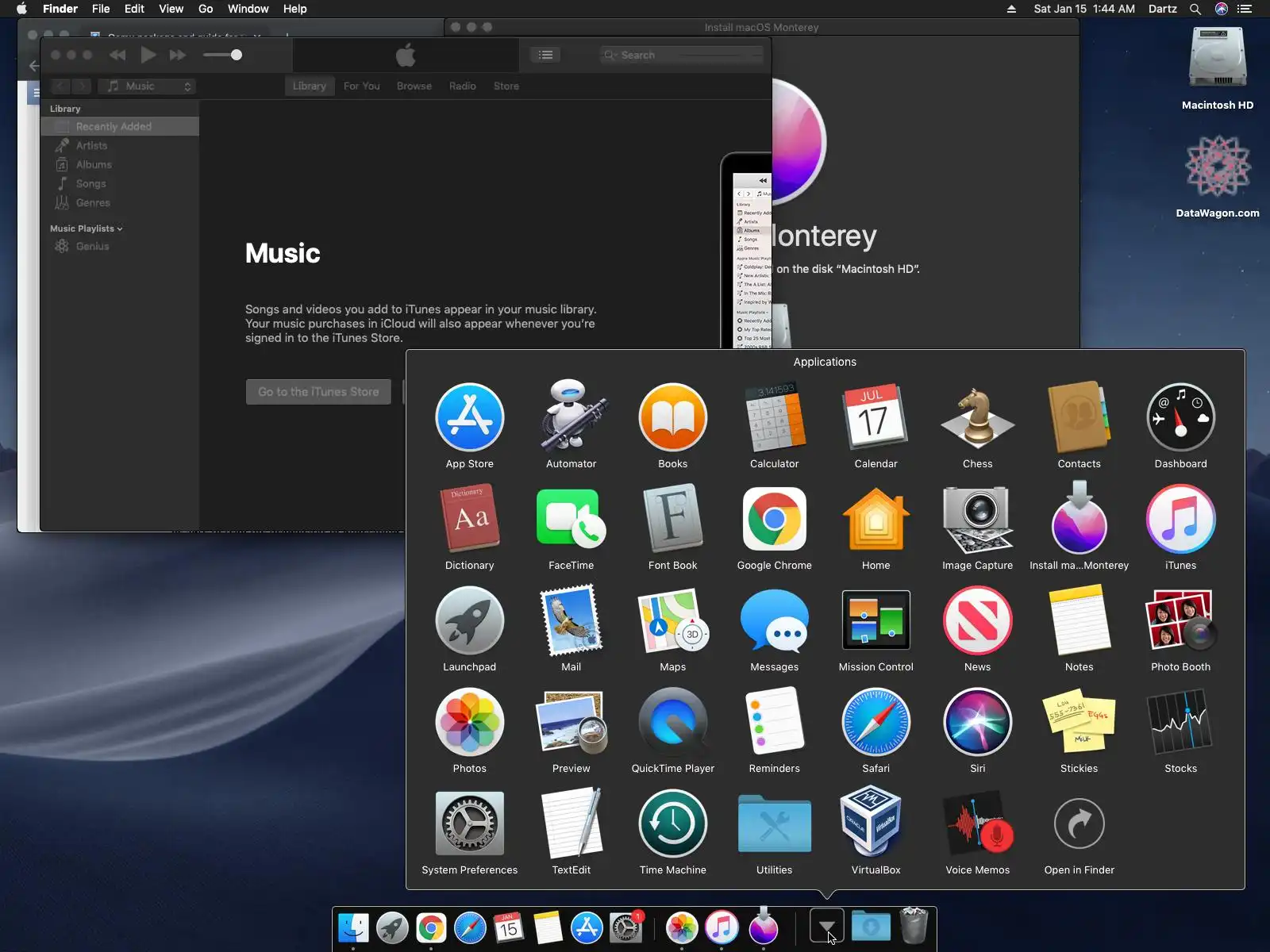The height and width of the screenshot is (952, 1270).
Task: Click Open in Finder in Applications stack
Action: (1079, 824)
